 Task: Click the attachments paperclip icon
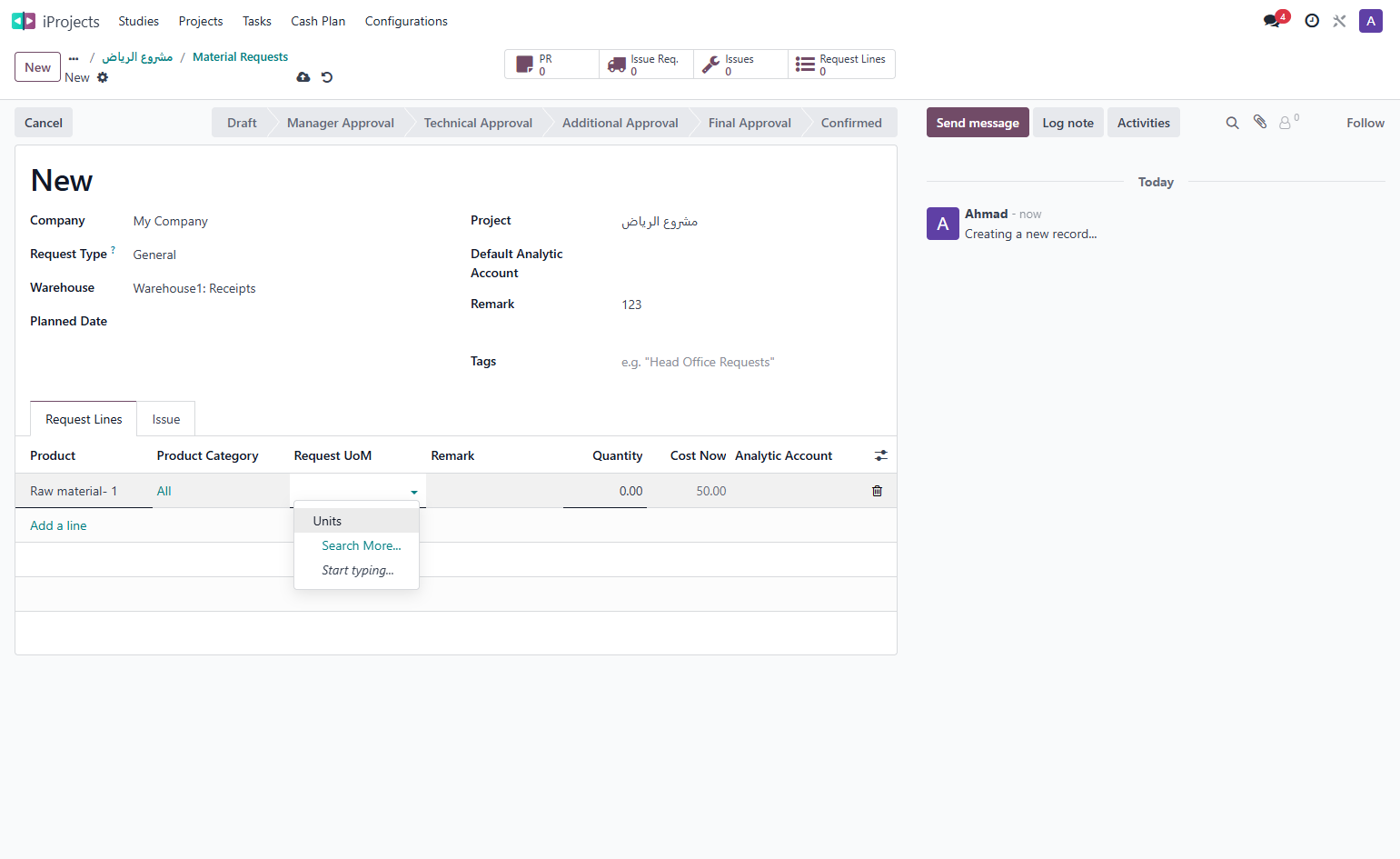(1260, 122)
